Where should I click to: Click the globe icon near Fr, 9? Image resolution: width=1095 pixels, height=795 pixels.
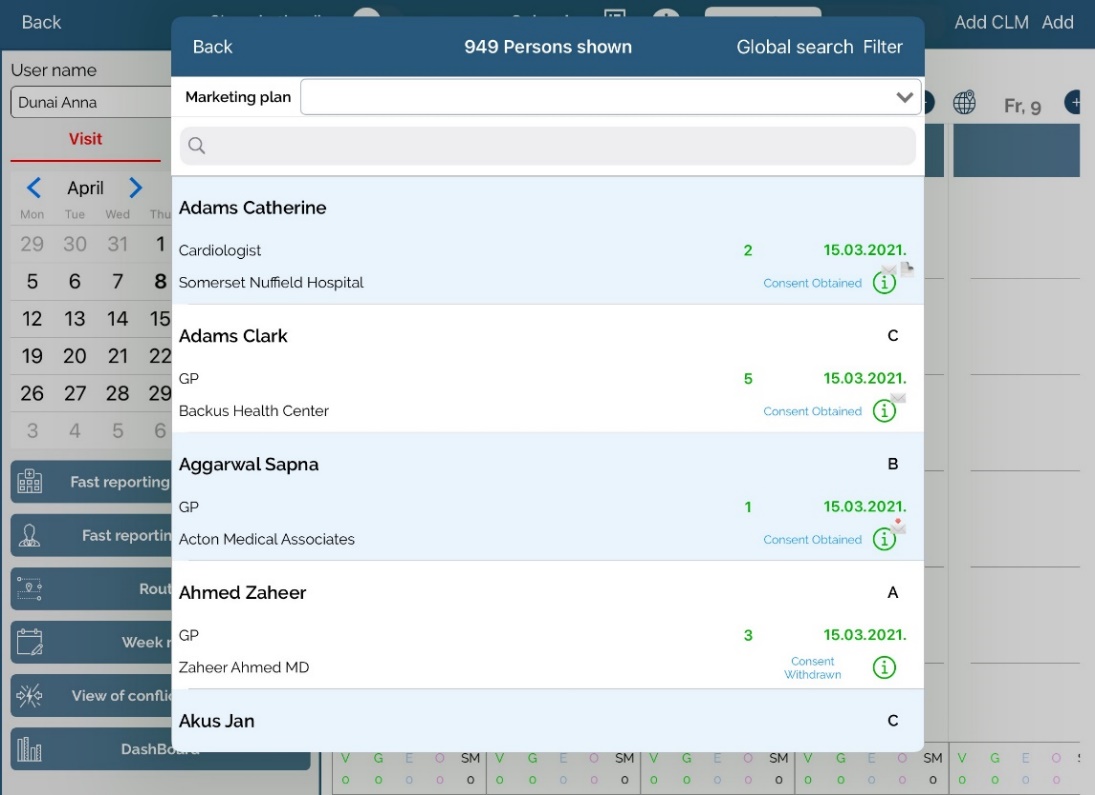[x=964, y=104]
